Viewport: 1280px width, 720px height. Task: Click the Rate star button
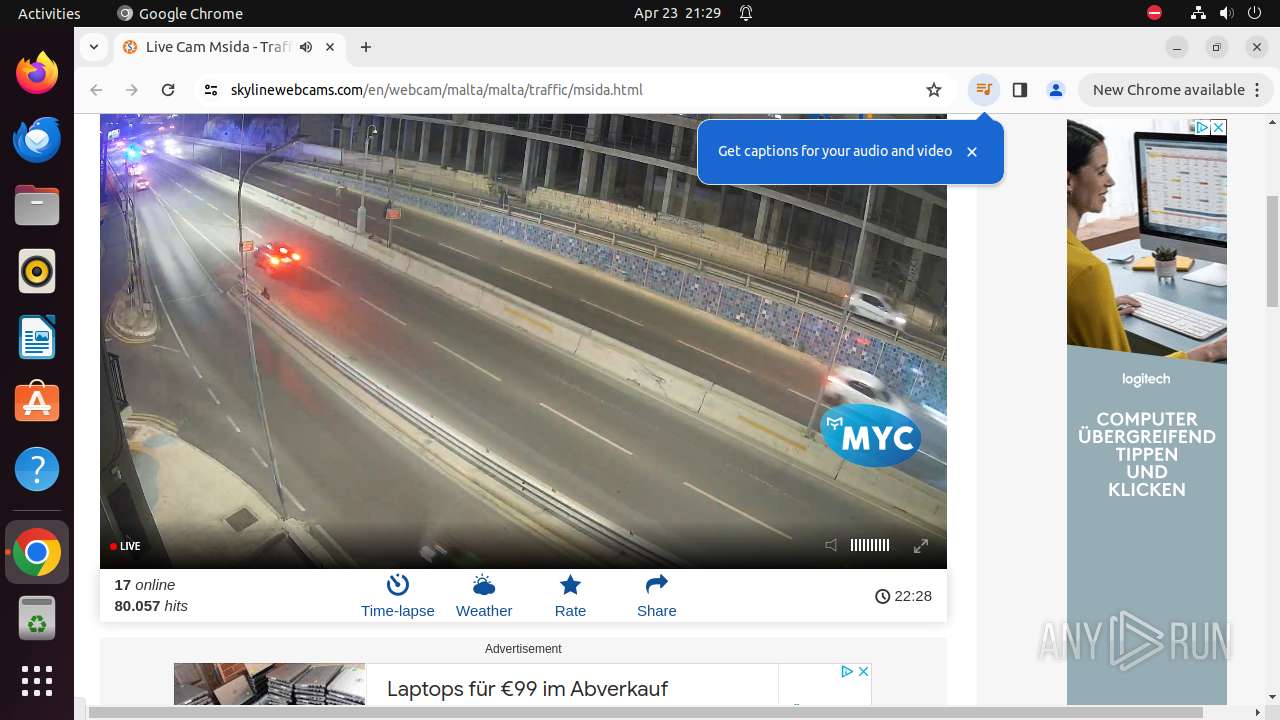click(x=570, y=596)
